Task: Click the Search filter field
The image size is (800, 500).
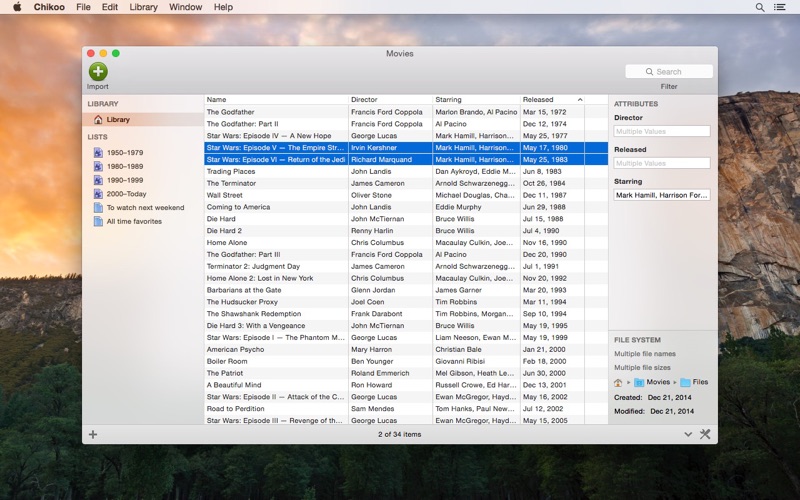Action: tap(669, 71)
